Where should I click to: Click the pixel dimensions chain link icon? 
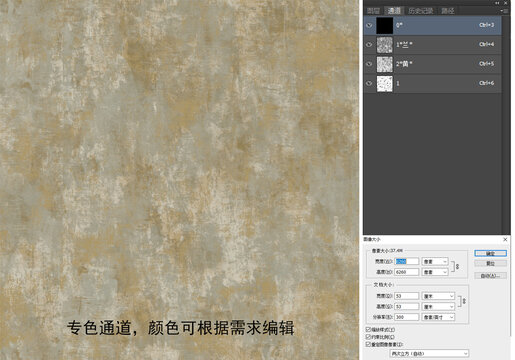[457, 267]
